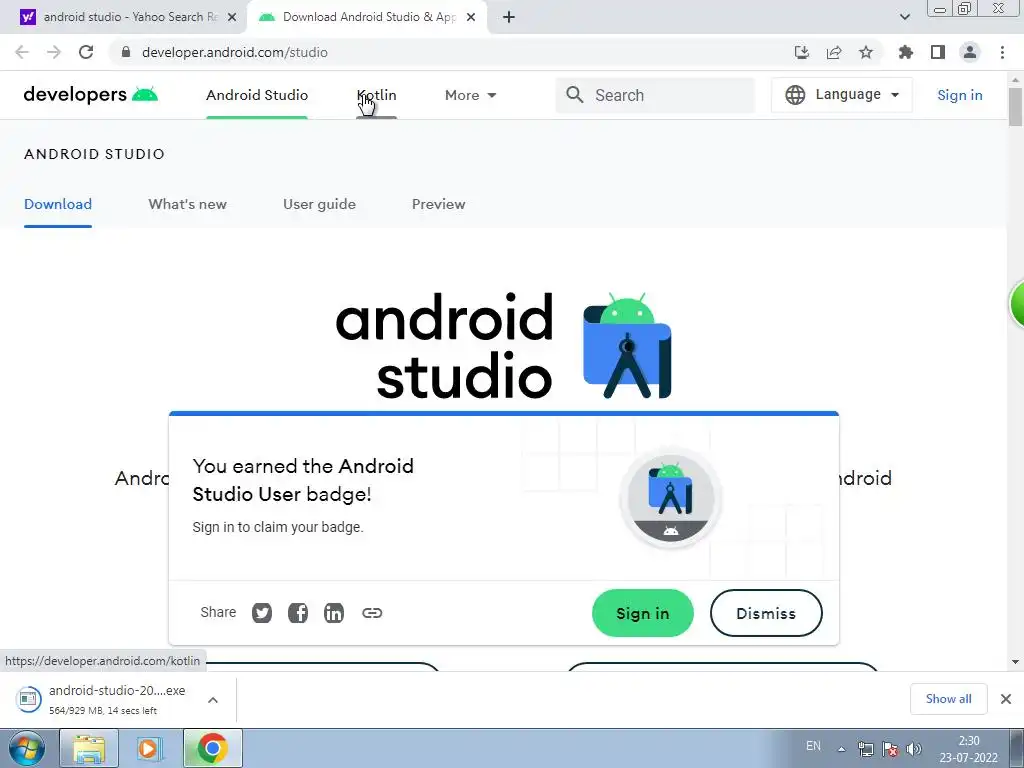Open the Chrome profile avatar
Viewport: 1024px width, 768px height.
coord(970,52)
